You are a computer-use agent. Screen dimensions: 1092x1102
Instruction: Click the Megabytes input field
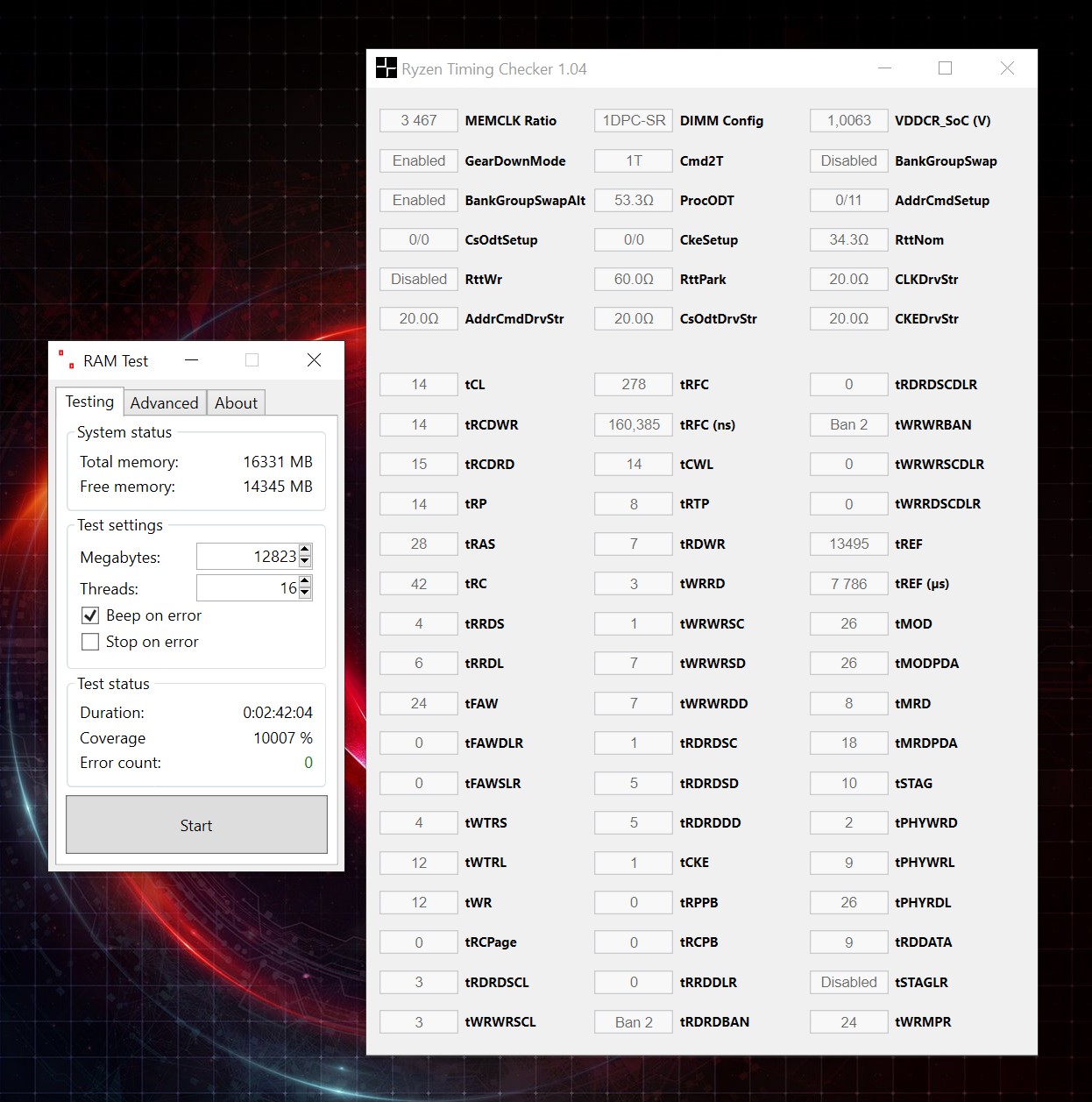coord(247,557)
